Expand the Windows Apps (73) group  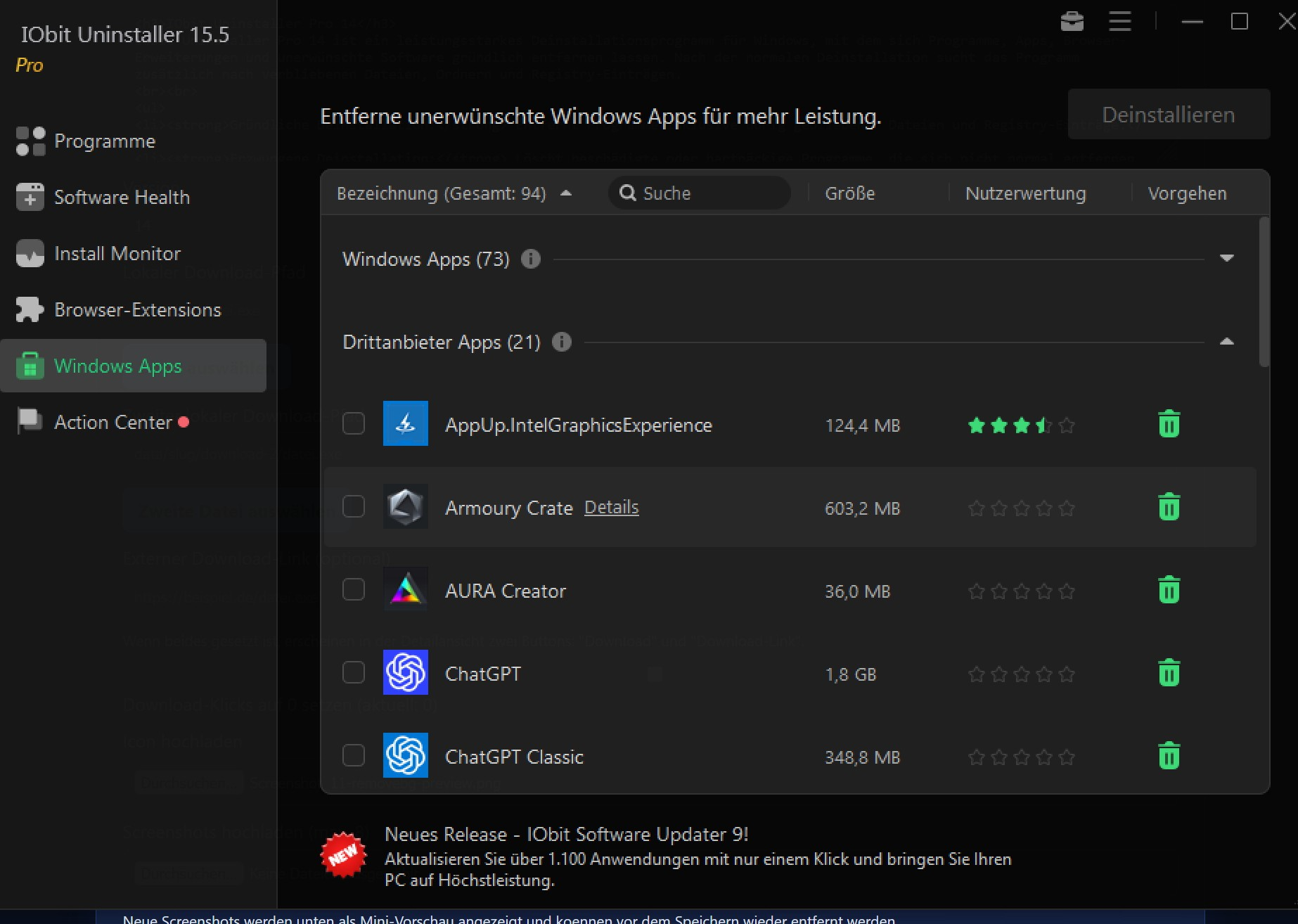coord(1227,258)
